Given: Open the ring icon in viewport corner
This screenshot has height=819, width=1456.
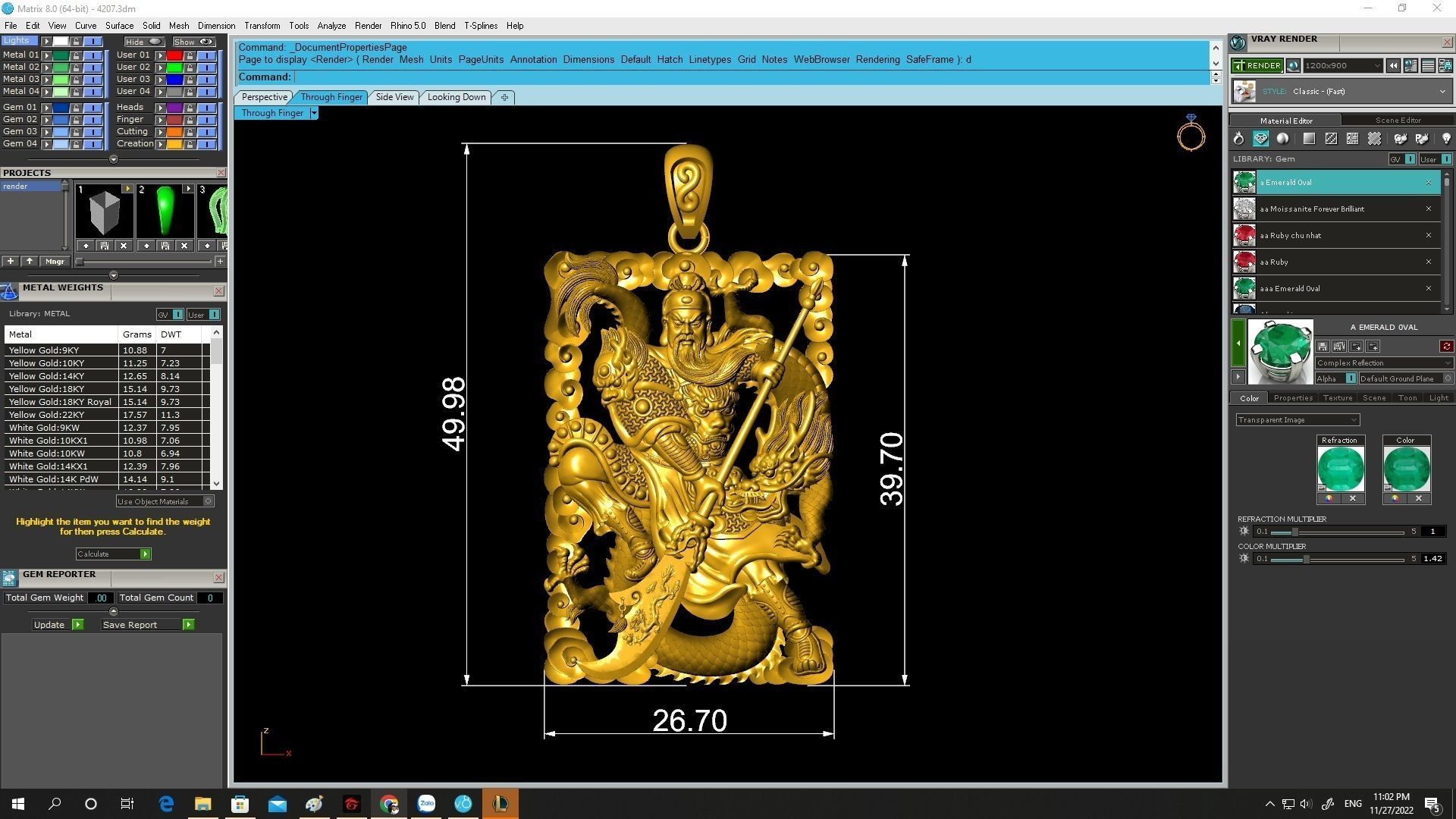Looking at the screenshot, I should [x=1191, y=133].
